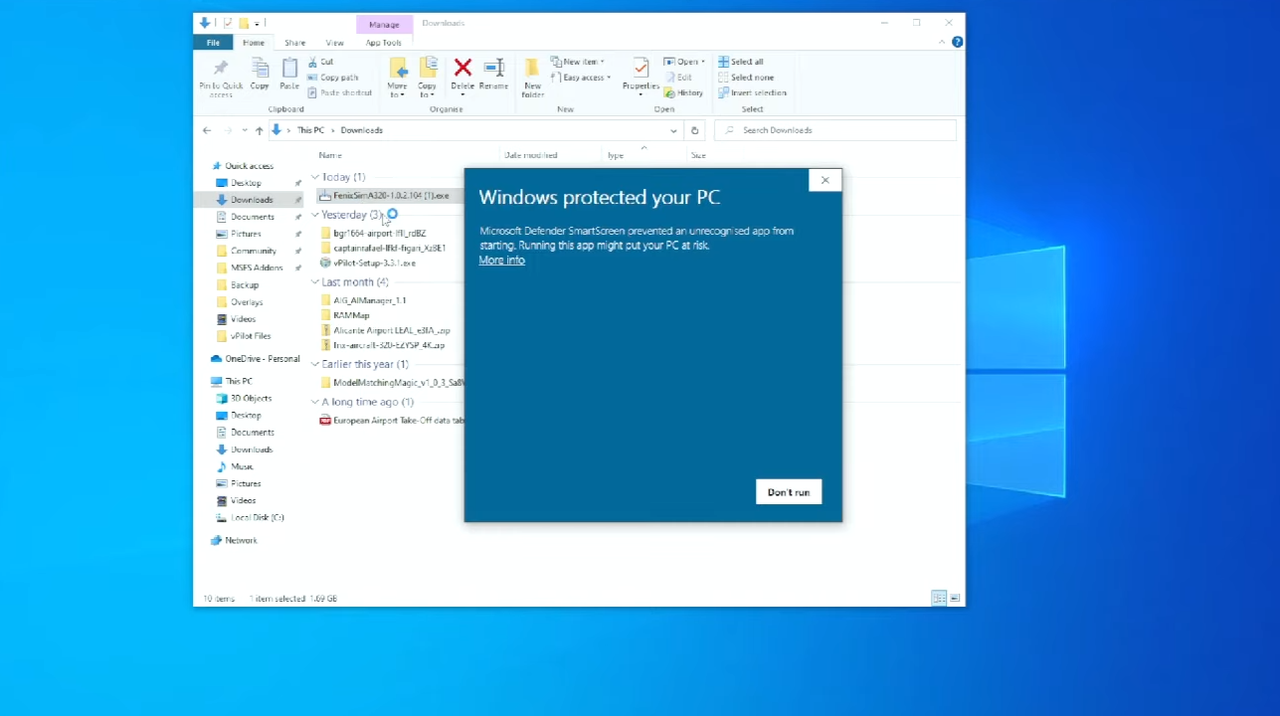Open vPilot Files in Quick access

(250, 336)
